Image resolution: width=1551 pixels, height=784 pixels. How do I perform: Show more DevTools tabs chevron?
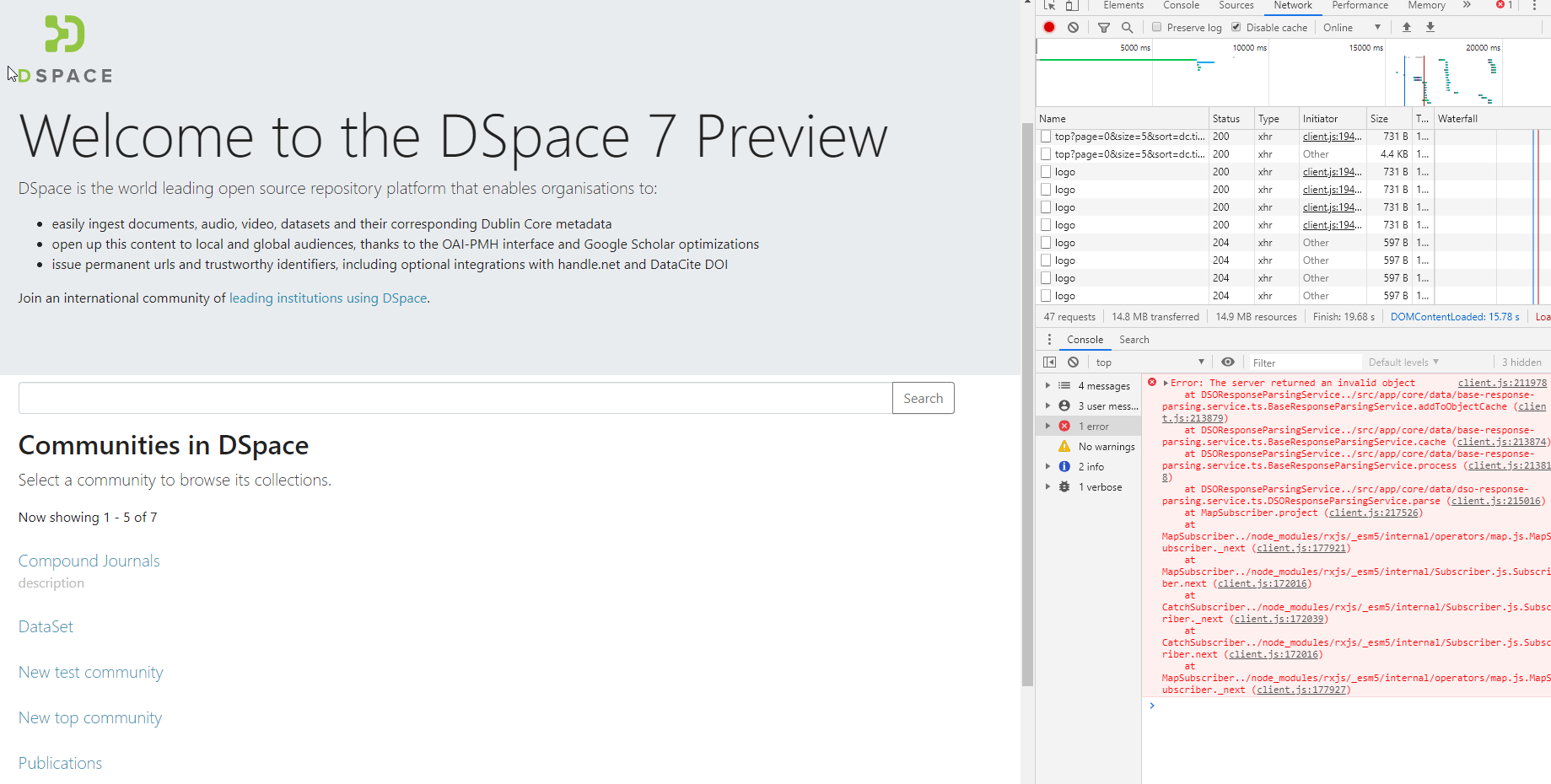pyautogui.click(x=1467, y=5)
